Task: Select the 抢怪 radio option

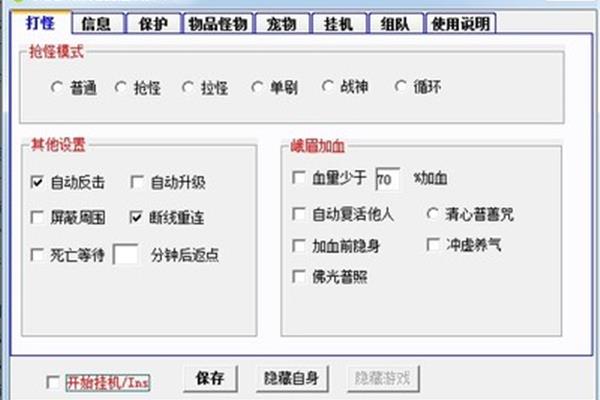Action: click(x=121, y=87)
